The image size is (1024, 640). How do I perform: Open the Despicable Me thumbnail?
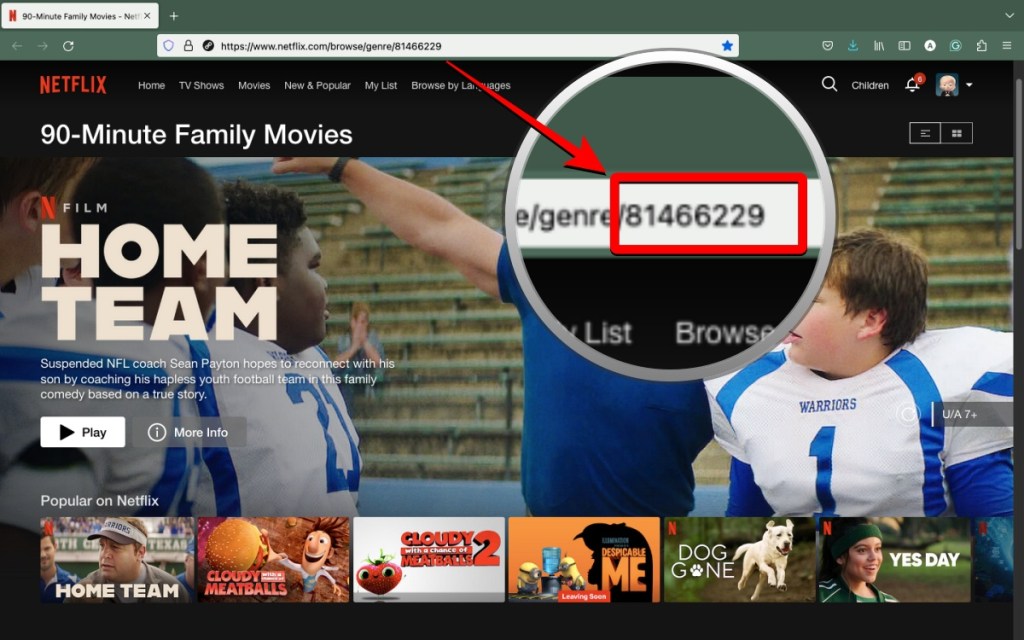584,560
